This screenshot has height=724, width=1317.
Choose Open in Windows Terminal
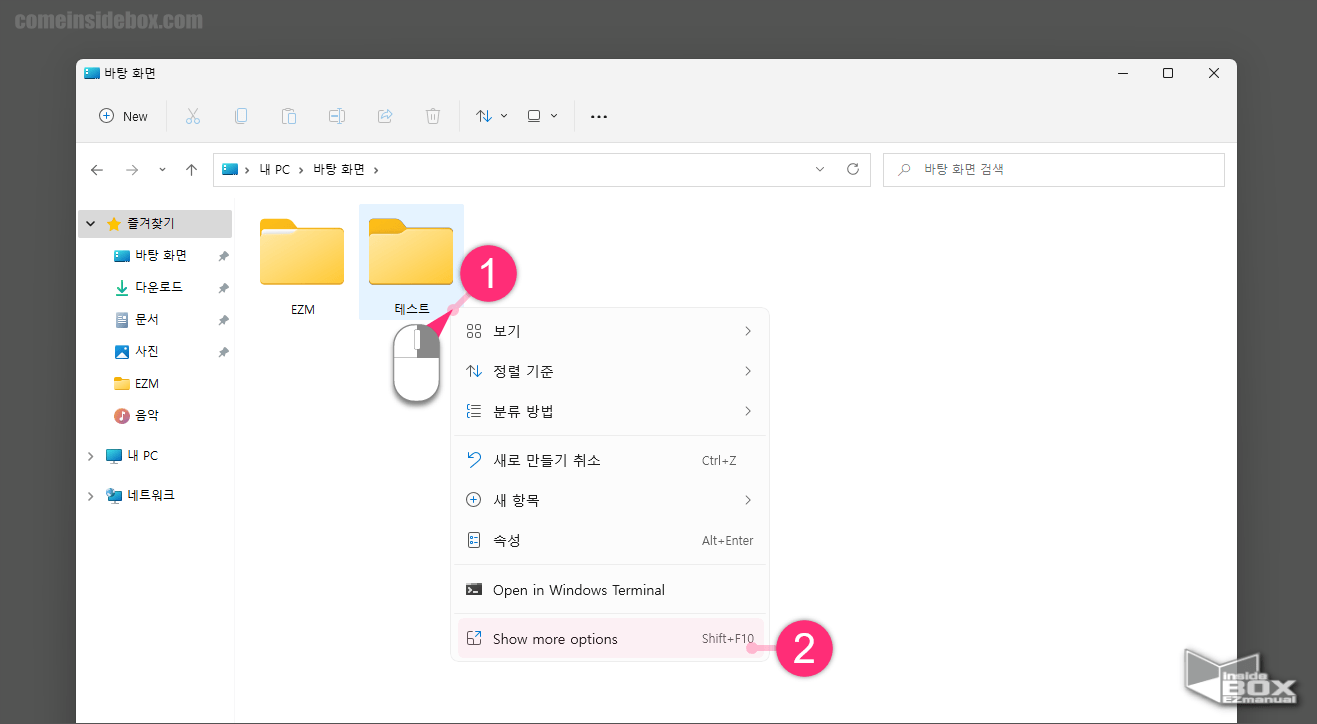click(610, 590)
